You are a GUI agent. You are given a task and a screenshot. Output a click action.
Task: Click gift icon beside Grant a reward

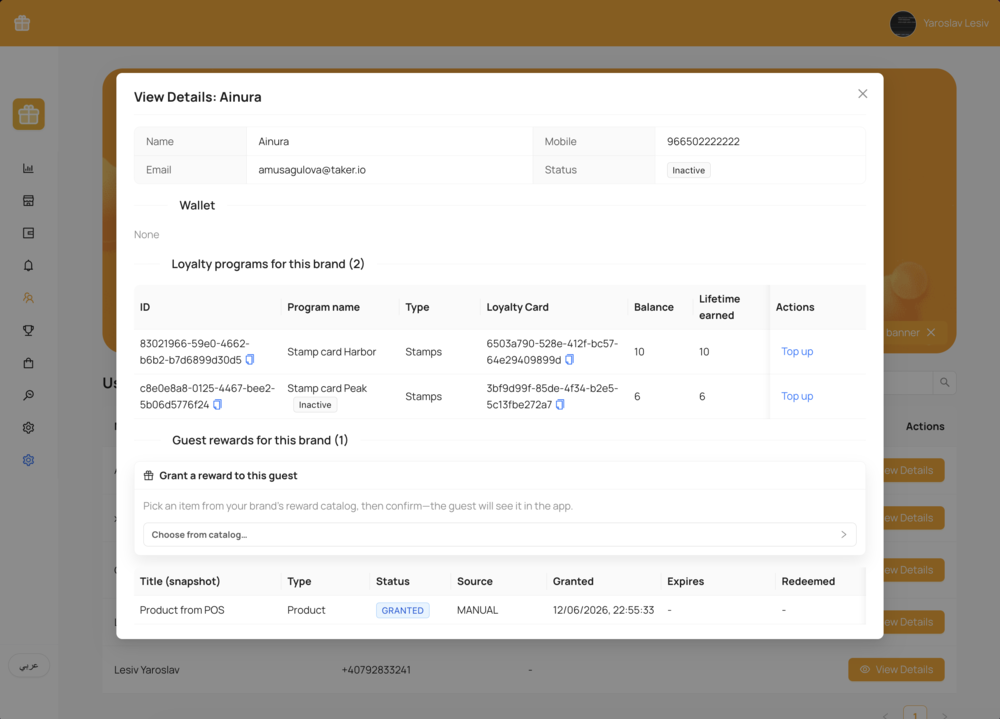tap(149, 475)
